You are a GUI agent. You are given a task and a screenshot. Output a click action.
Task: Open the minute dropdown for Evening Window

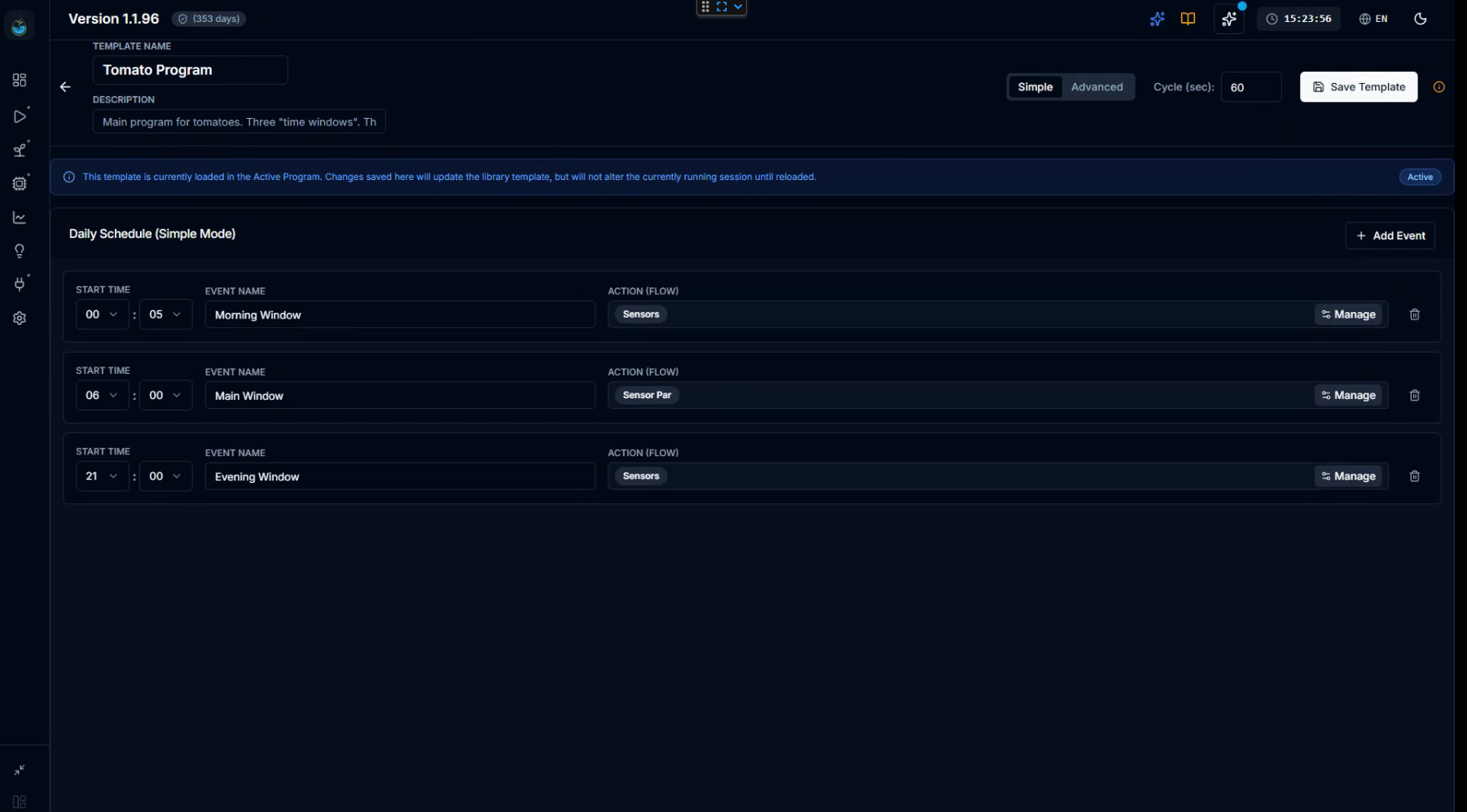(165, 476)
